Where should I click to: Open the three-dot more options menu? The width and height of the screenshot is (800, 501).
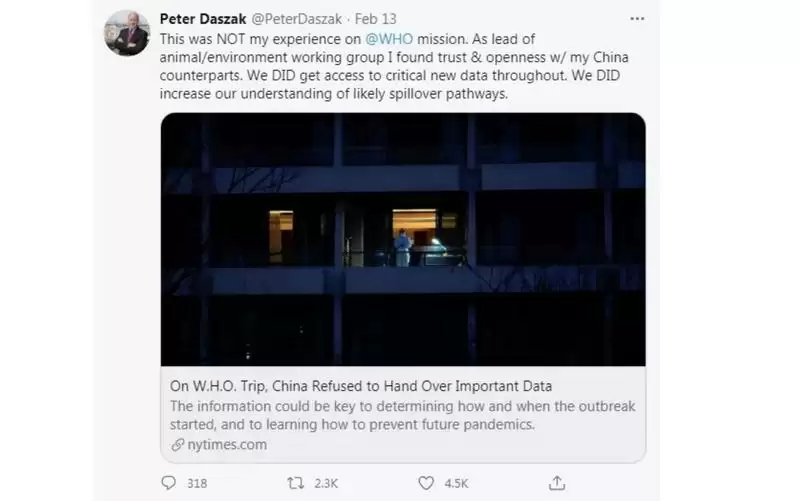pos(637,19)
